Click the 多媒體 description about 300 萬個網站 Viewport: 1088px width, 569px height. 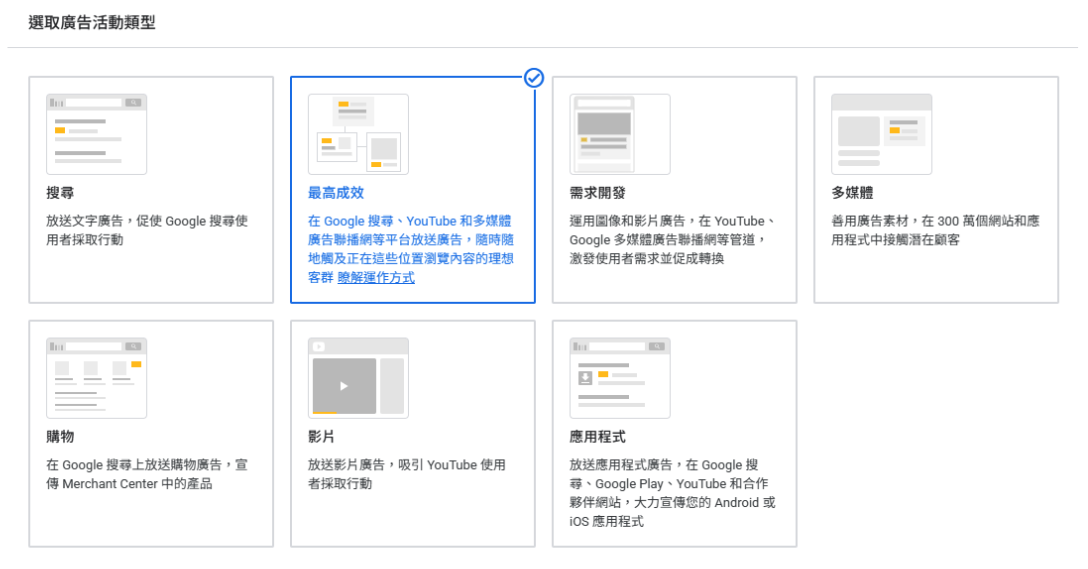coord(934,230)
